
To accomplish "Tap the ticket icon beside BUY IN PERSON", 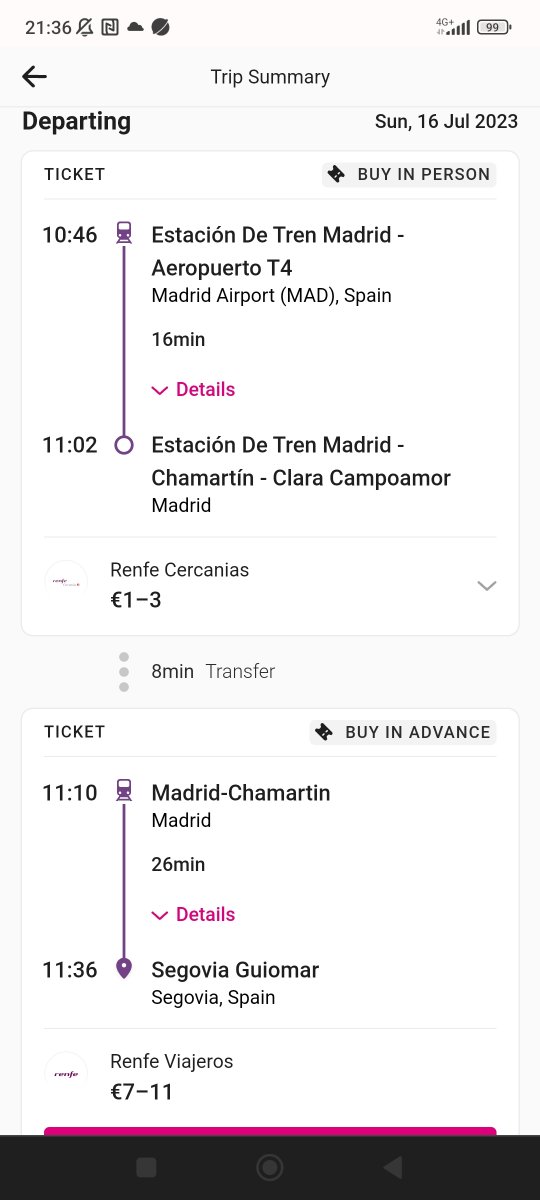I will pos(338,175).
